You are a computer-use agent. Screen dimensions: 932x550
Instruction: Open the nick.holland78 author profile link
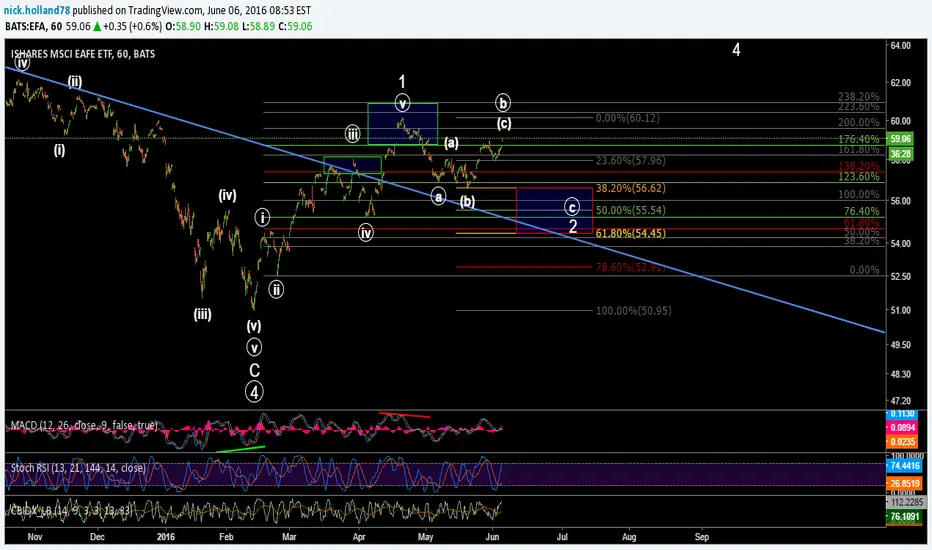point(36,10)
